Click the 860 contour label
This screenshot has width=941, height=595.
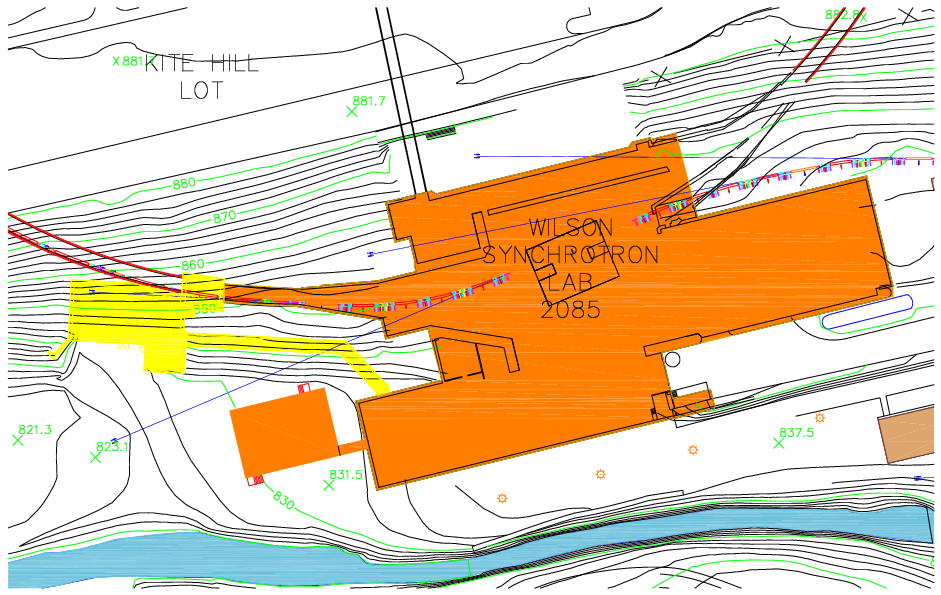[193, 264]
